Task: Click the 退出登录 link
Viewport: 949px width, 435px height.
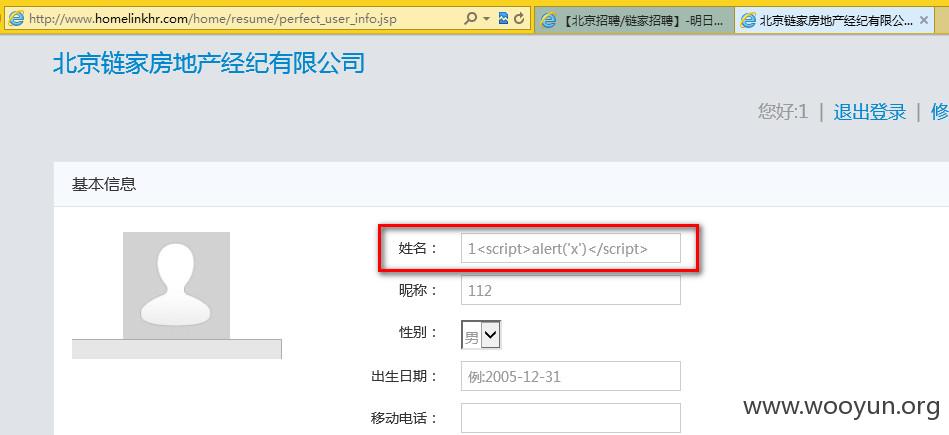Action: (x=870, y=112)
